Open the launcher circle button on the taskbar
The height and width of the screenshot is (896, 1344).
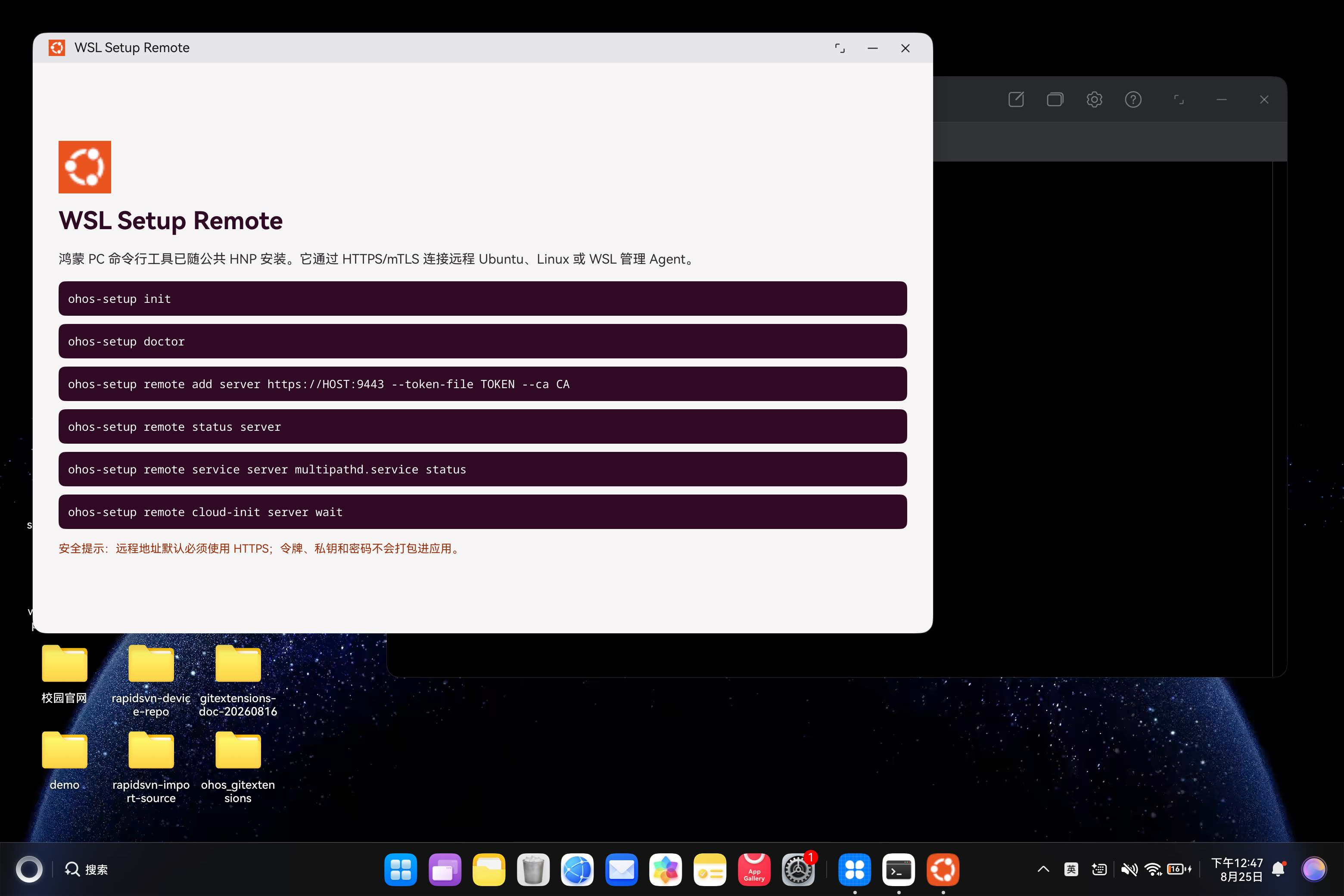[29, 870]
